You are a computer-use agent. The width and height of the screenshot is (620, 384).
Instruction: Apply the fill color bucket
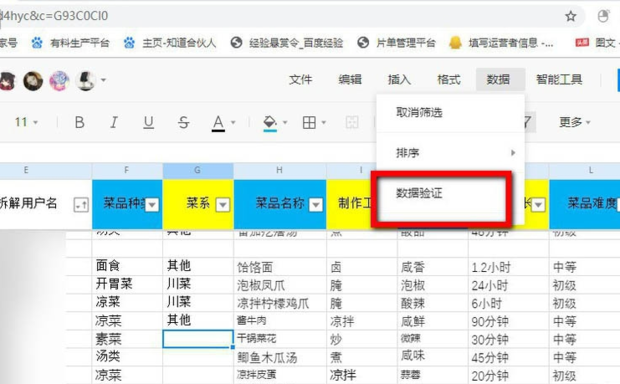click(270, 123)
